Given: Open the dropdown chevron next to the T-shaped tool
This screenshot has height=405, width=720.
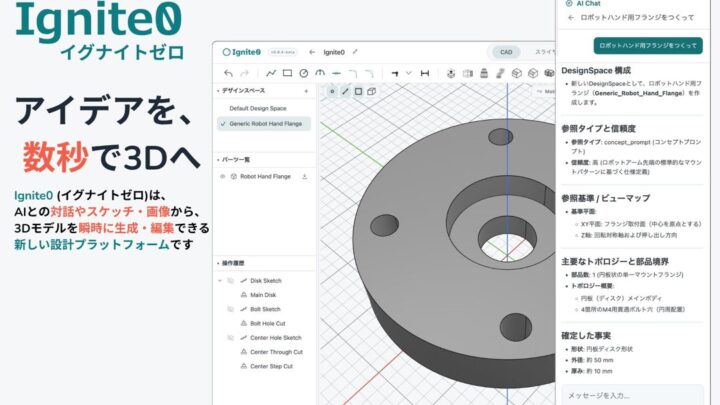Looking at the screenshot, I should pos(408,73).
